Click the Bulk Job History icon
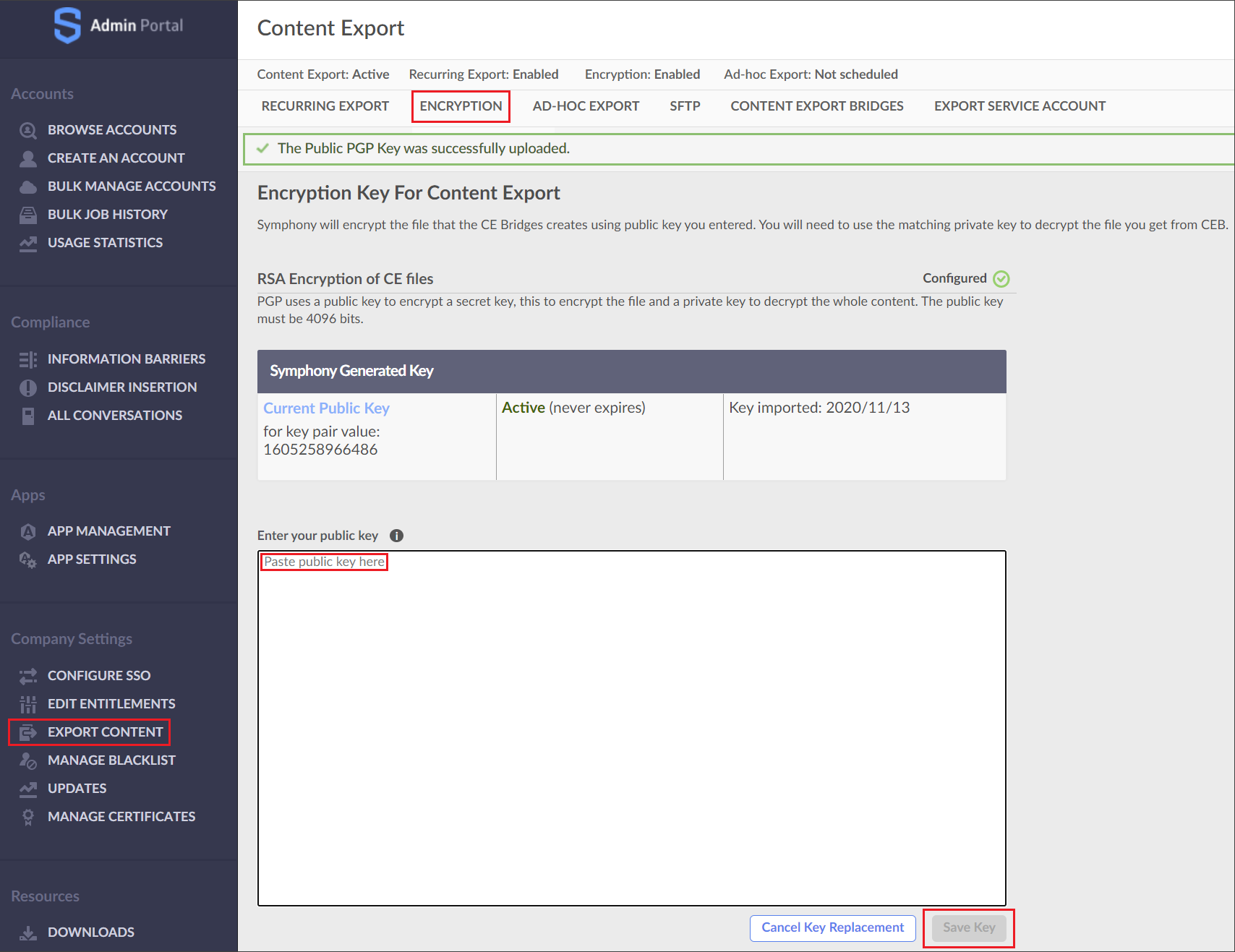 point(28,215)
